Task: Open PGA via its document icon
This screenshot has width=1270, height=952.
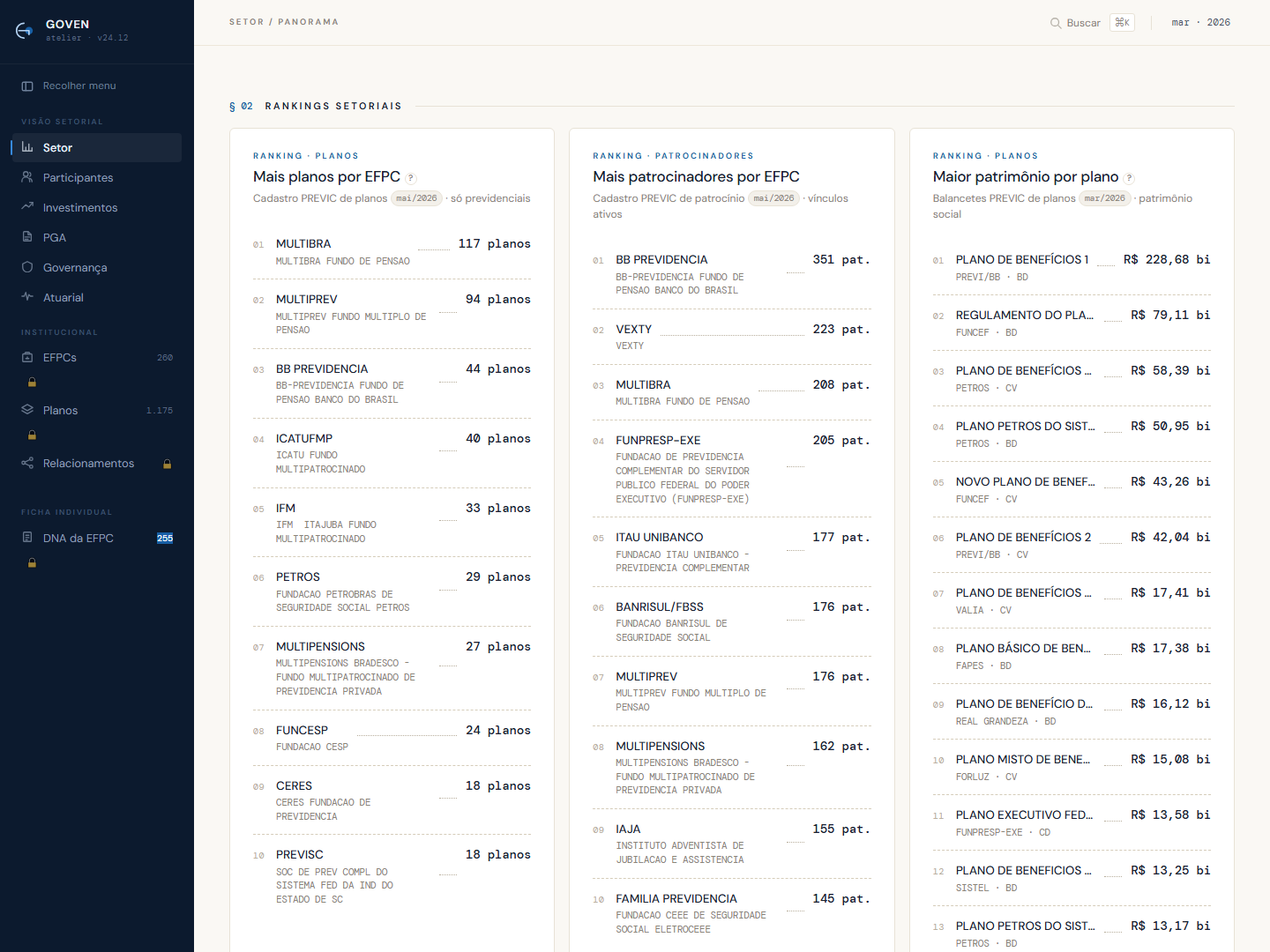Action: point(27,237)
